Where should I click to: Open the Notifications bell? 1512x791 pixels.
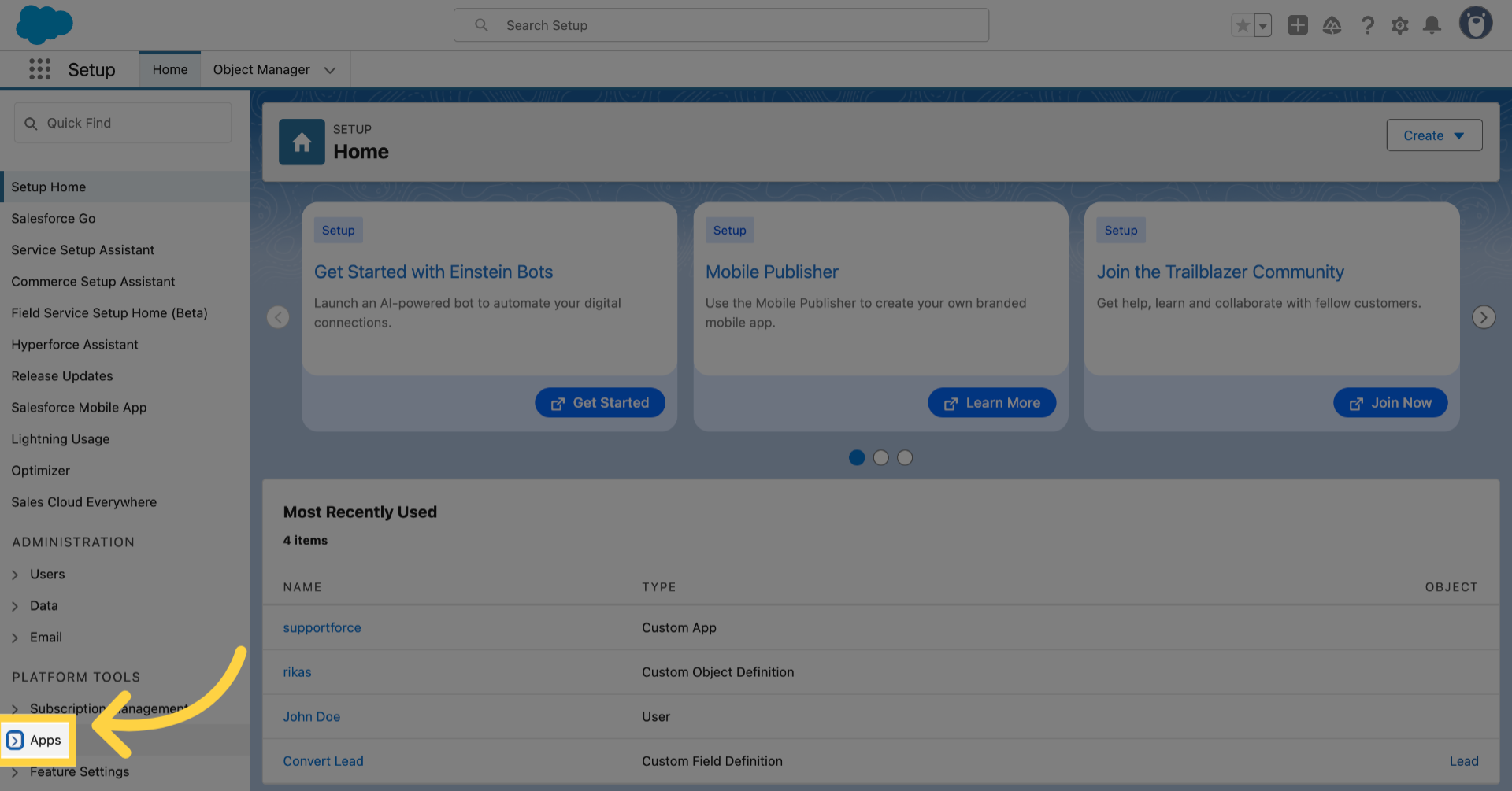pyautogui.click(x=1432, y=25)
